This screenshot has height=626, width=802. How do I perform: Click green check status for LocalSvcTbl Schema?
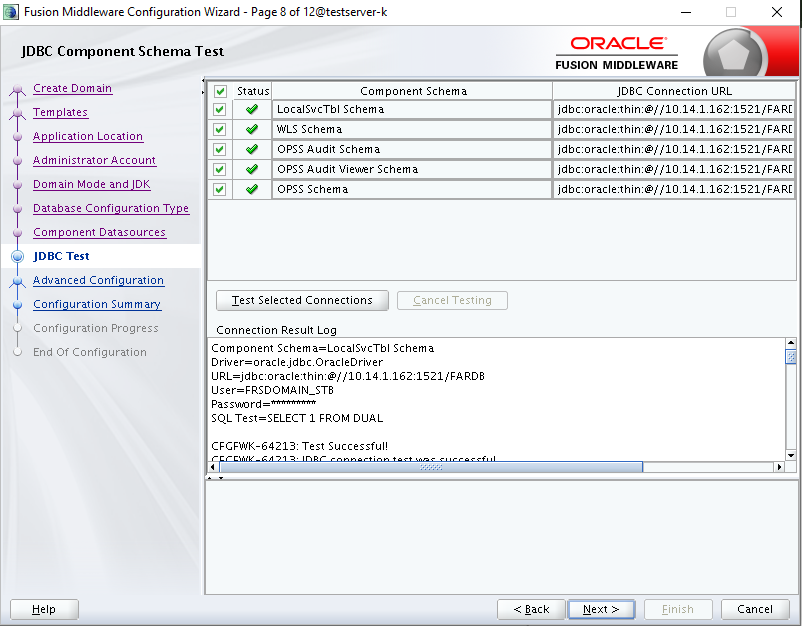(x=252, y=109)
